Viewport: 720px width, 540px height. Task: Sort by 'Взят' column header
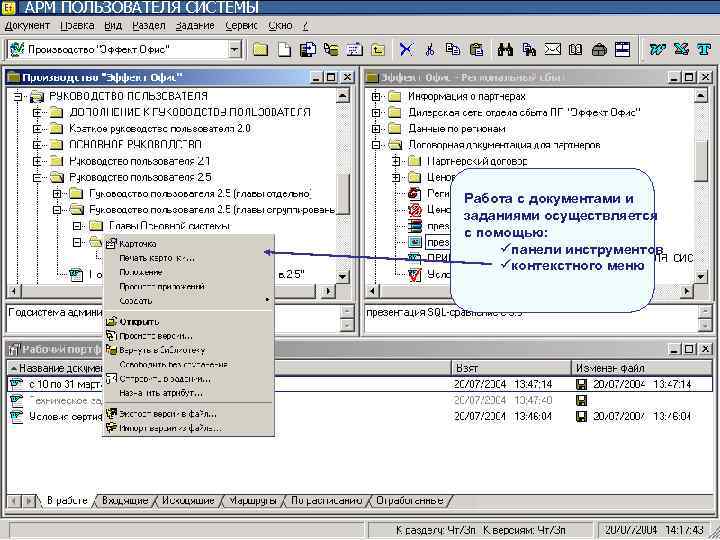point(511,368)
